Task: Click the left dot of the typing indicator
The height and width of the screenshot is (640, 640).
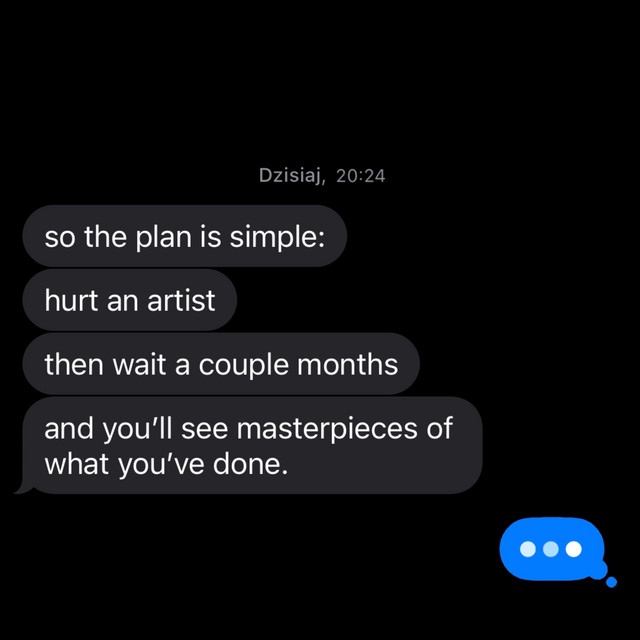Action: 528,549
